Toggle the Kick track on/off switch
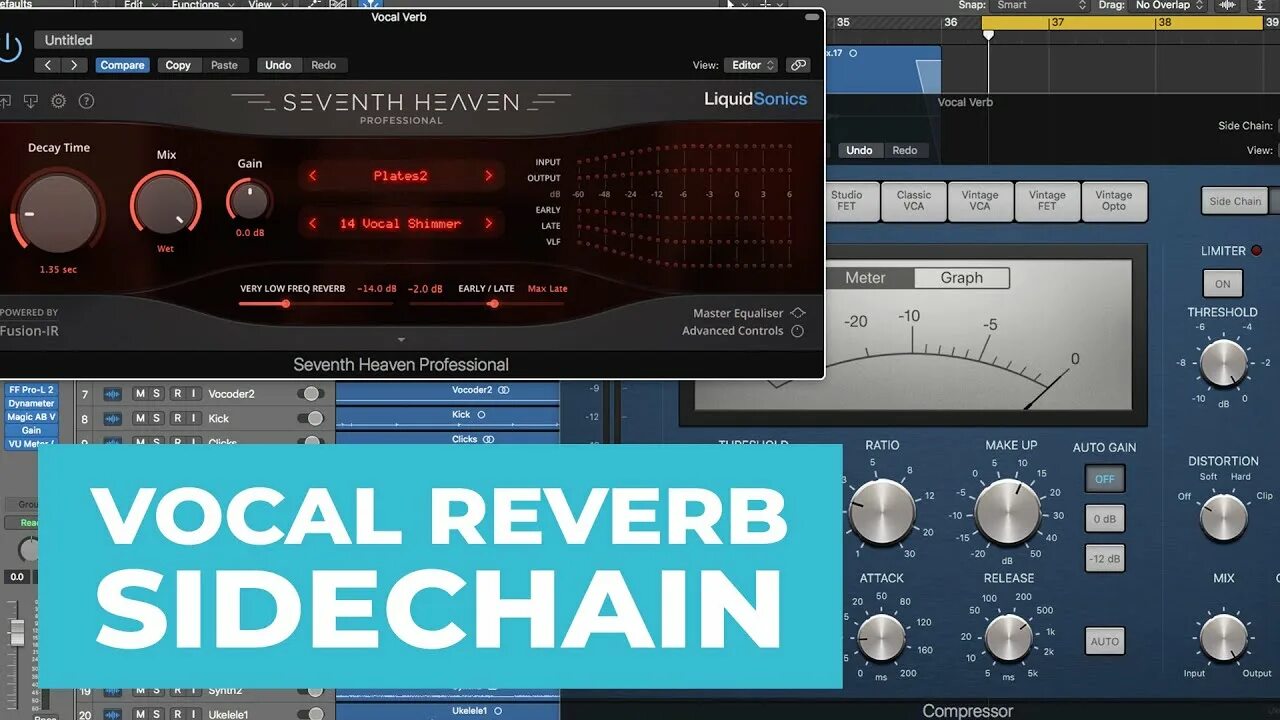 [311, 418]
